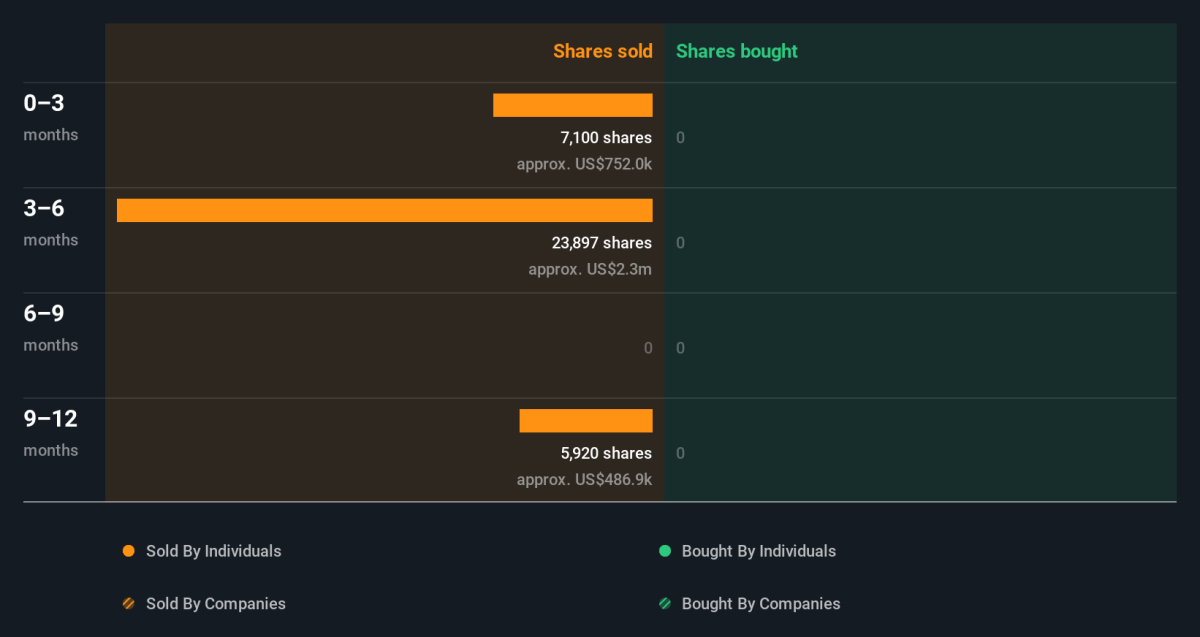Select the Sold By Individuals legend label
The image size is (1200, 637).
pos(214,551)
